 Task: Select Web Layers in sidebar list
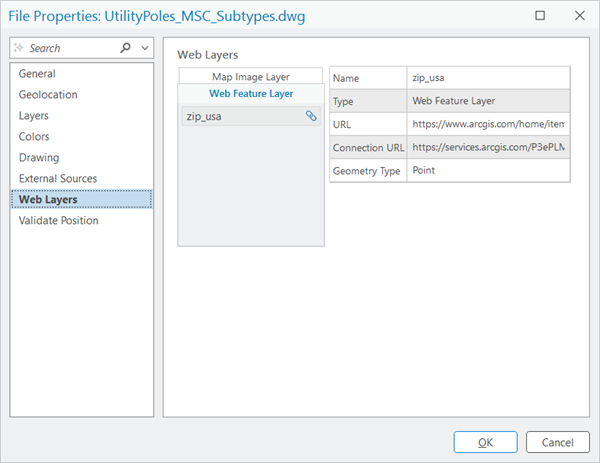pyautogui.click(x=48, y=200)
